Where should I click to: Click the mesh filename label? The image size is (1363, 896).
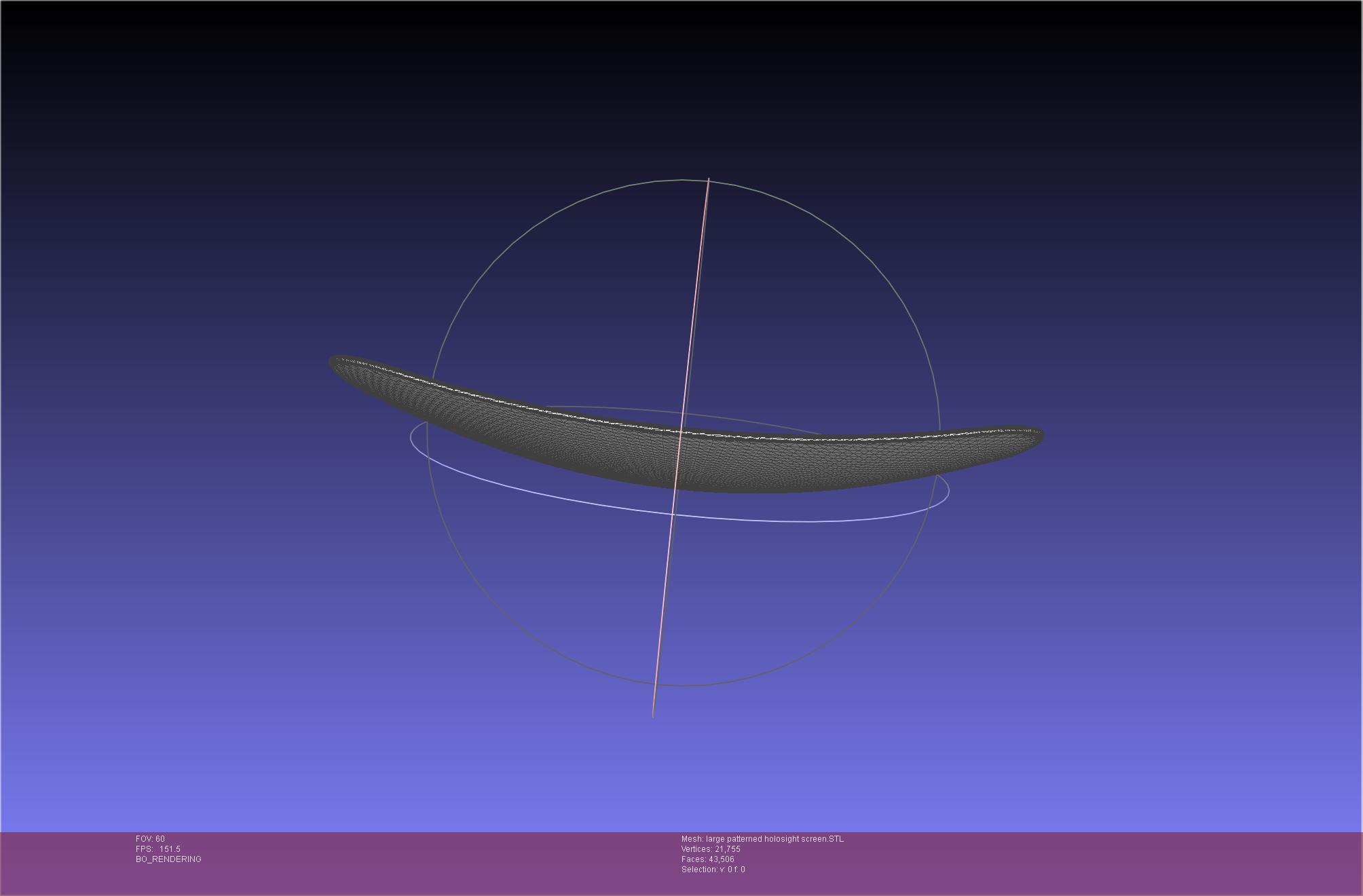pos(762,839)
